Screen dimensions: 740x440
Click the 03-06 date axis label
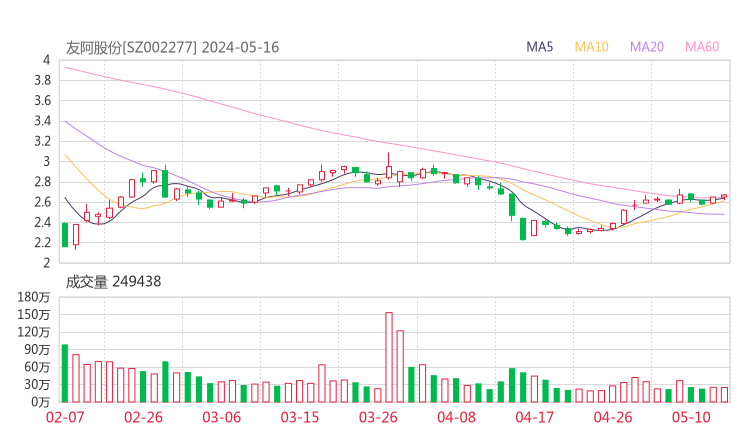coord(221,417)
